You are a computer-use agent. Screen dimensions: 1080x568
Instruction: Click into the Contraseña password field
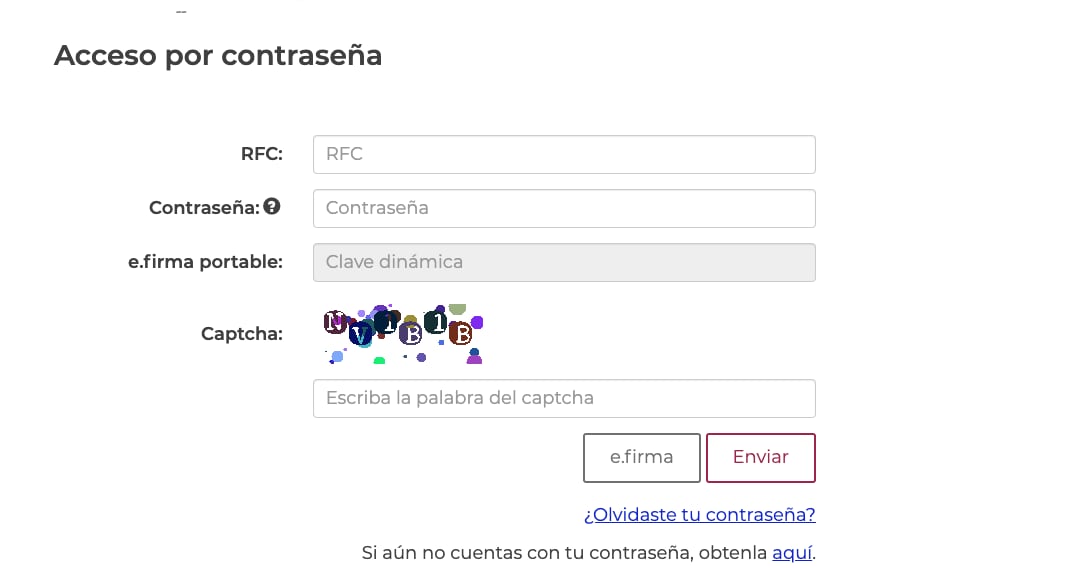click(x=564, y=209)
